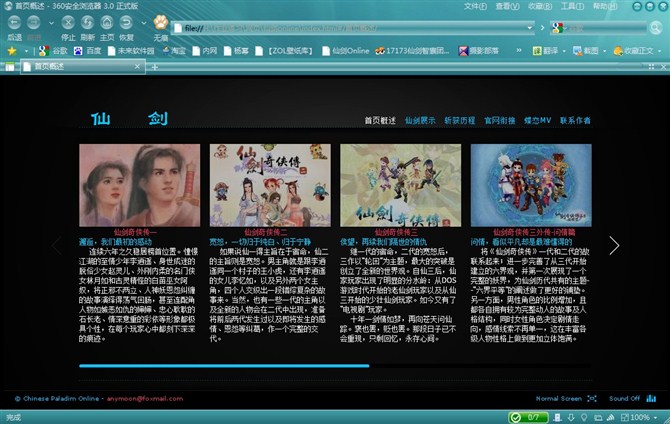Viewport: 670px width, 424px height.
Task: Expand the restore button dropdown arrow
Action: [144, 23]
